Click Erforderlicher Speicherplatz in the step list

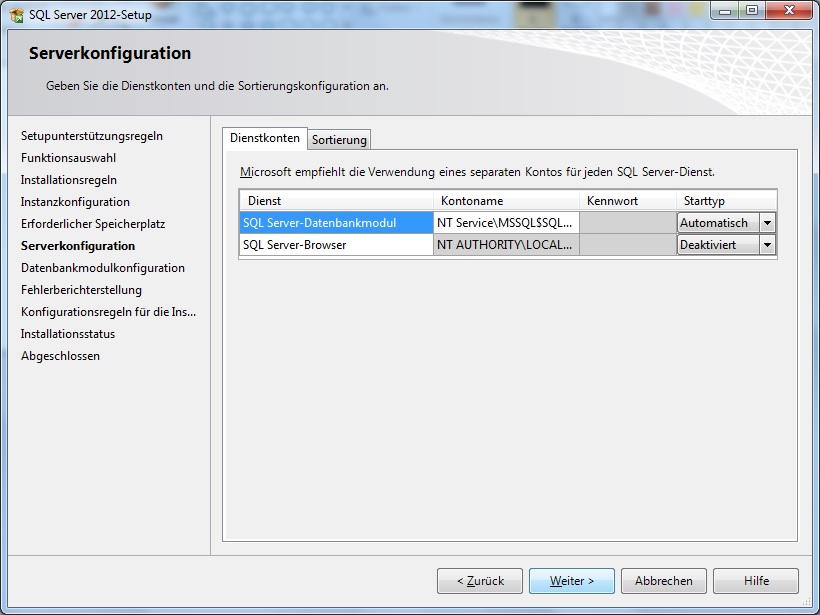(x=93, y=224)
